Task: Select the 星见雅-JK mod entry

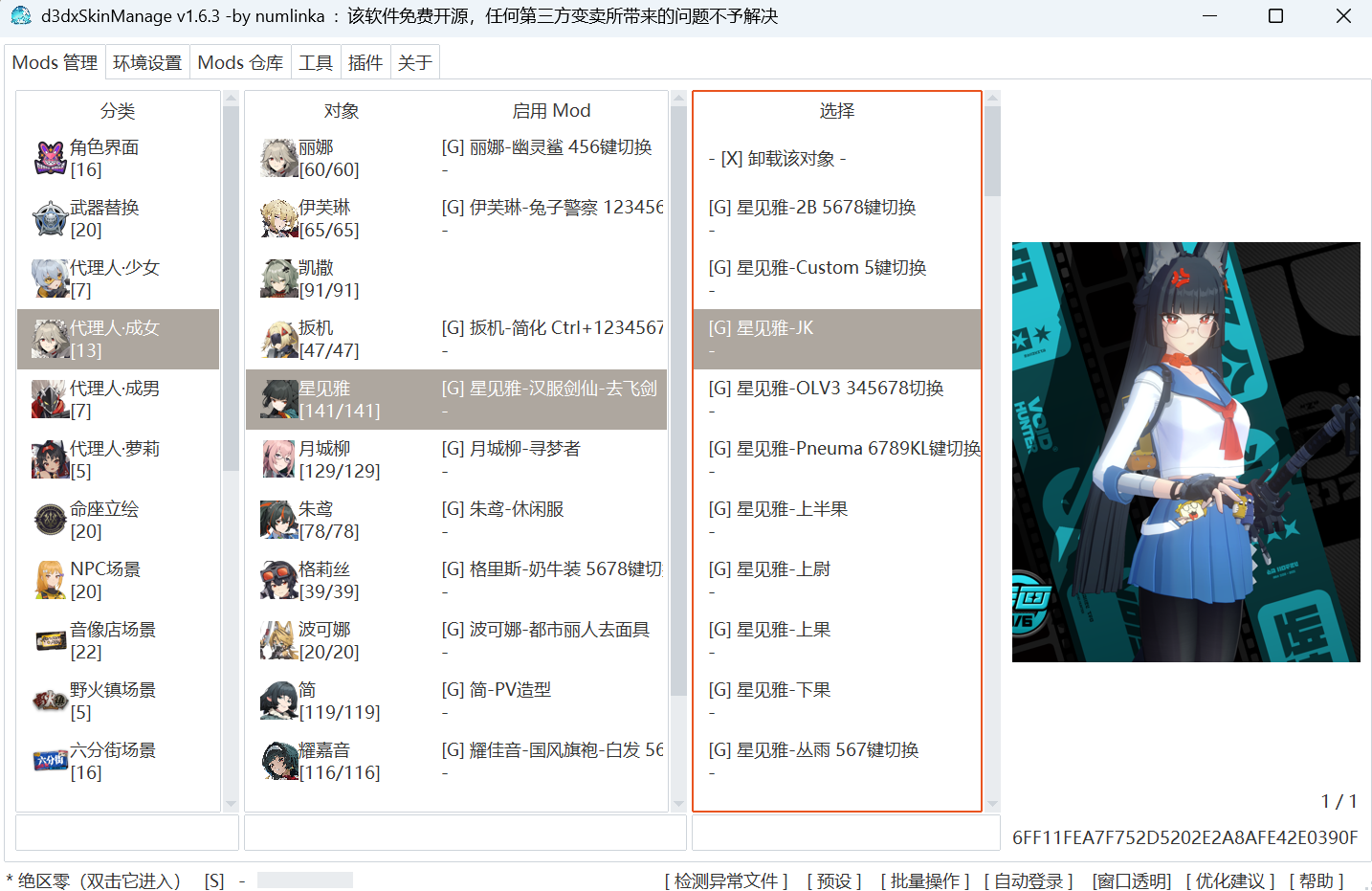Action: coord(837,339)
